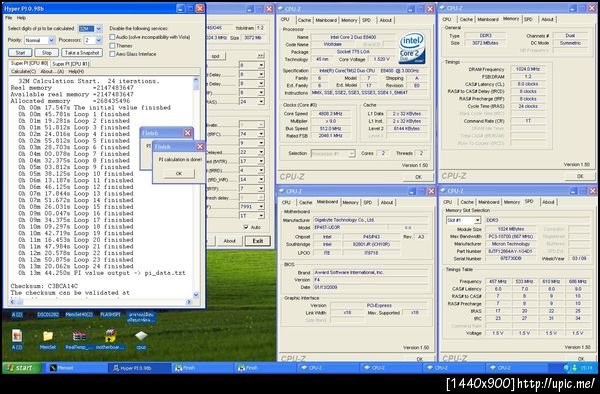Open About tab in the Mainboard CPU-Z window
This screenshot has height=394, width=600.
tap(386, 202)
